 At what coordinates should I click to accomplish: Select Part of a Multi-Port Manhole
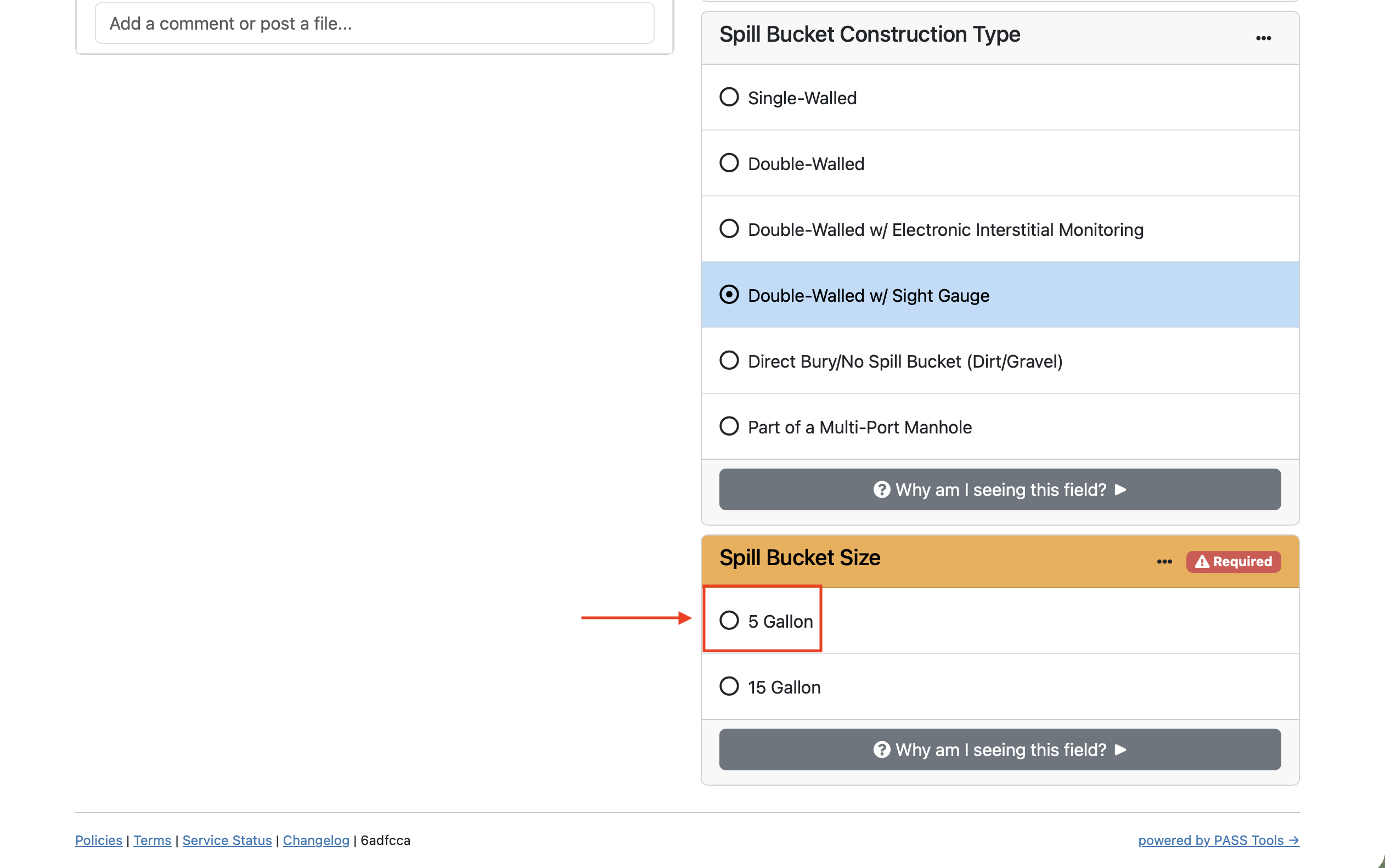[729, 426]
